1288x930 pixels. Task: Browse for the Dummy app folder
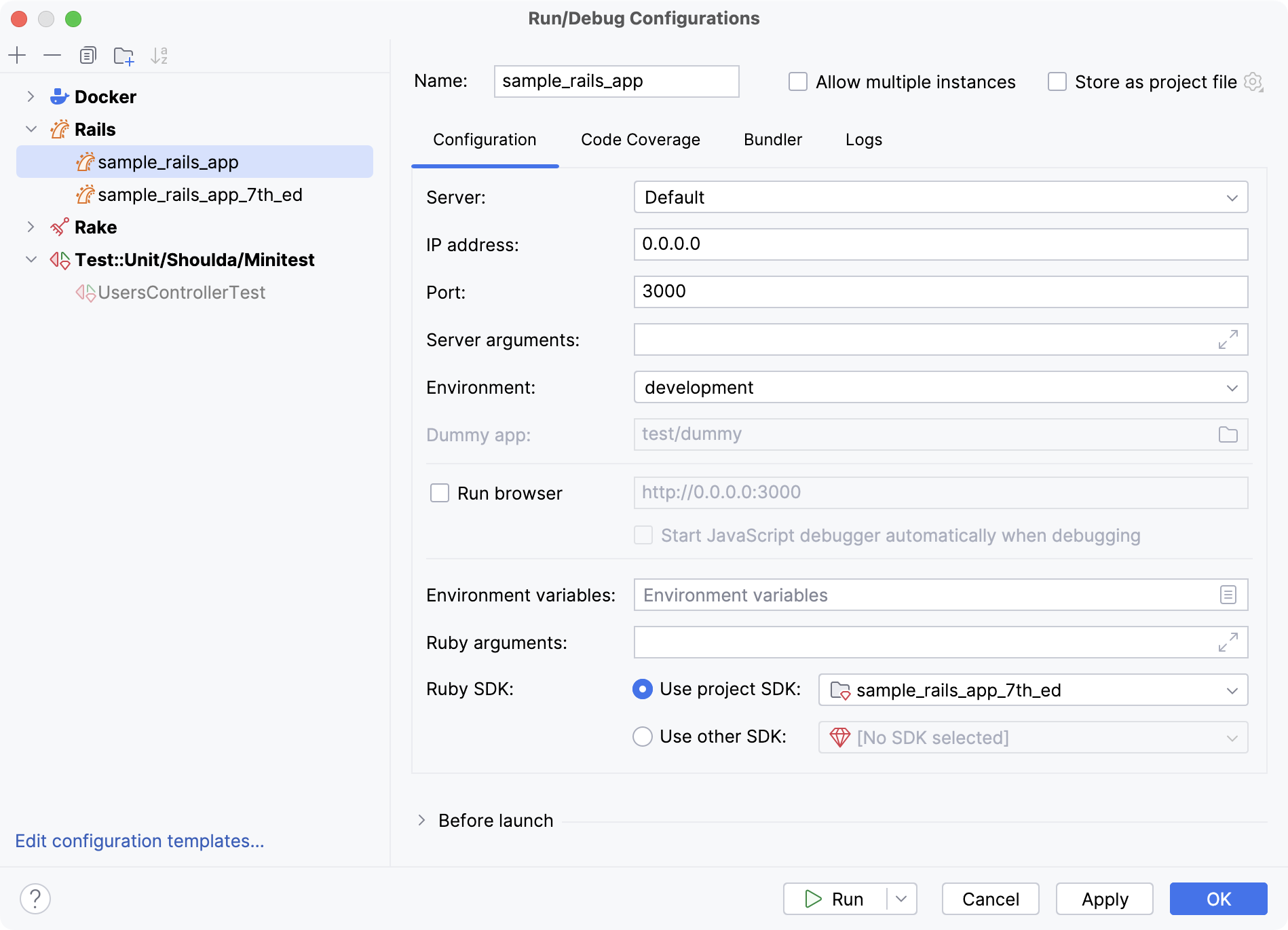[1228, 434]
